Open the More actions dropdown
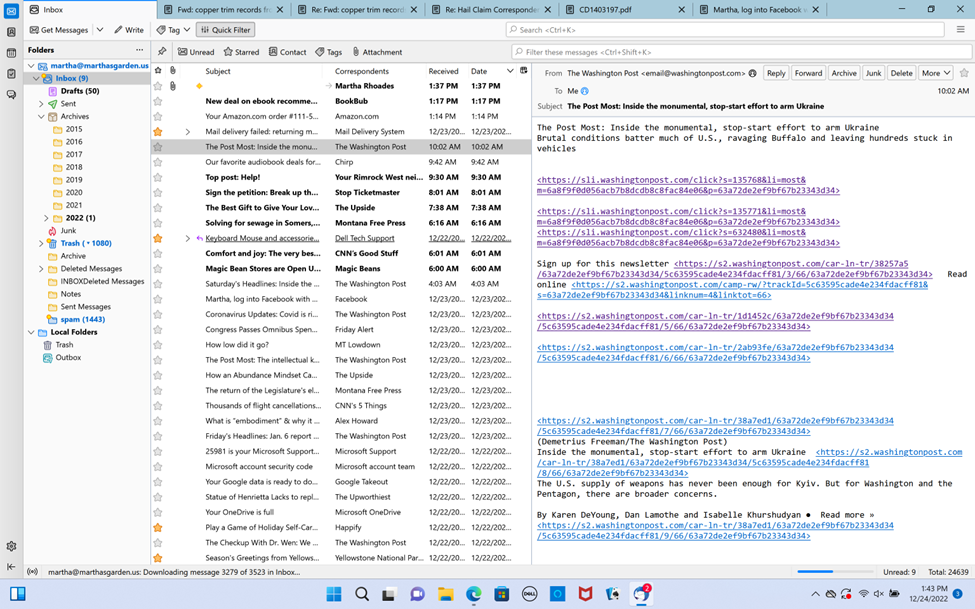 pos(935,73)
